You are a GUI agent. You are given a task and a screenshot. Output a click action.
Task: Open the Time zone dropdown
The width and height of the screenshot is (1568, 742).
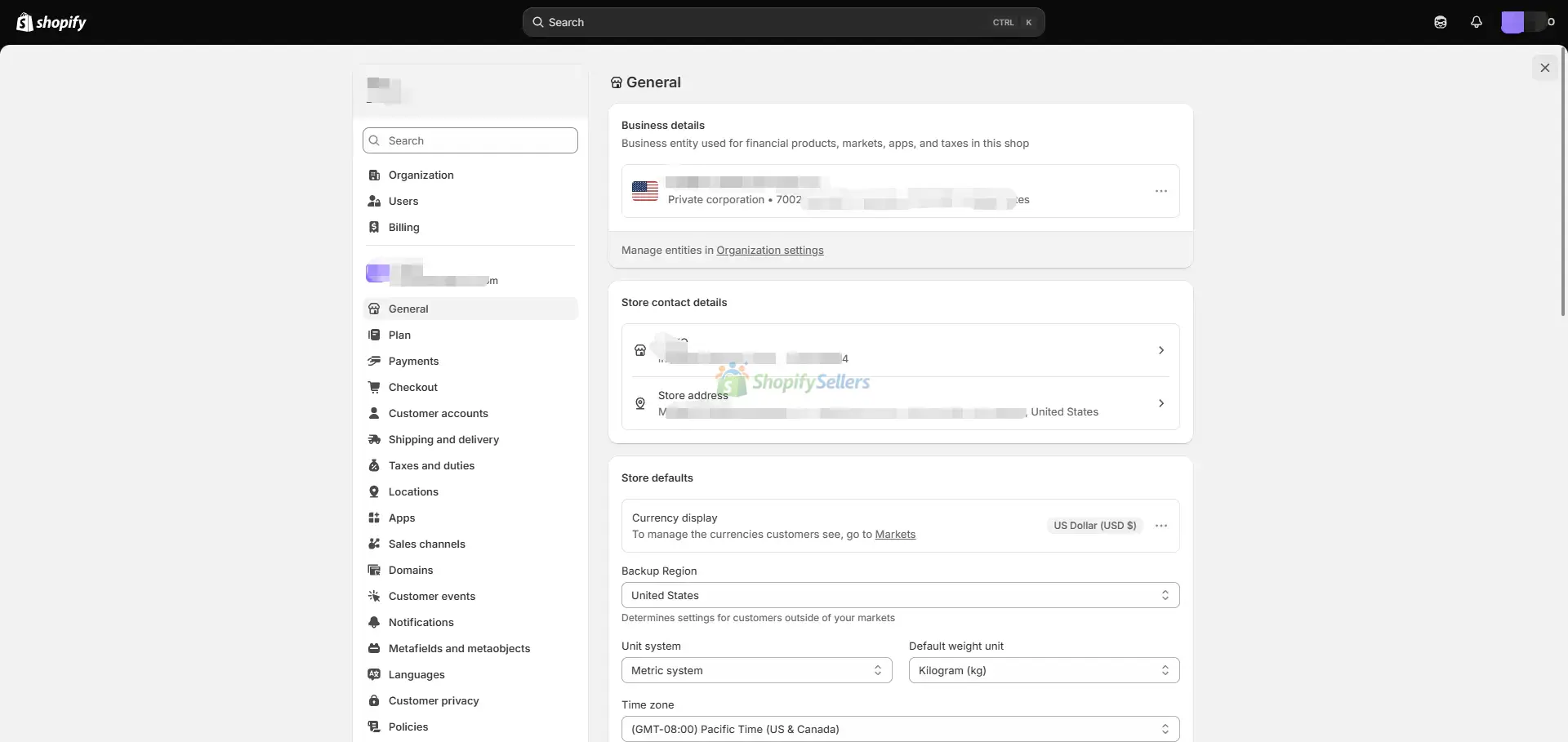[x=901, y=729]
